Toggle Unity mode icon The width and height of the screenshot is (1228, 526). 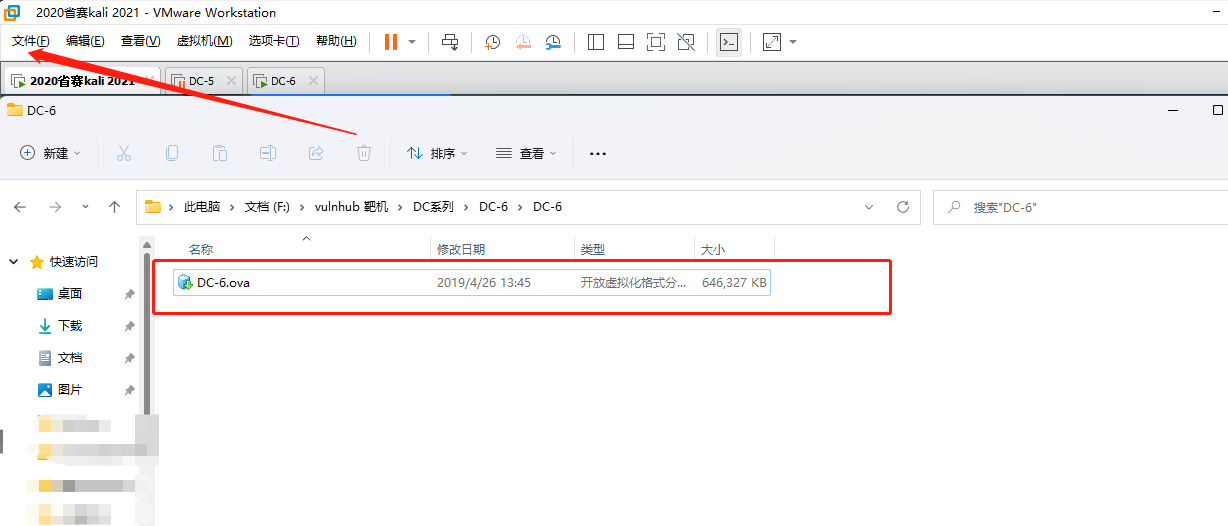point(686,42)
